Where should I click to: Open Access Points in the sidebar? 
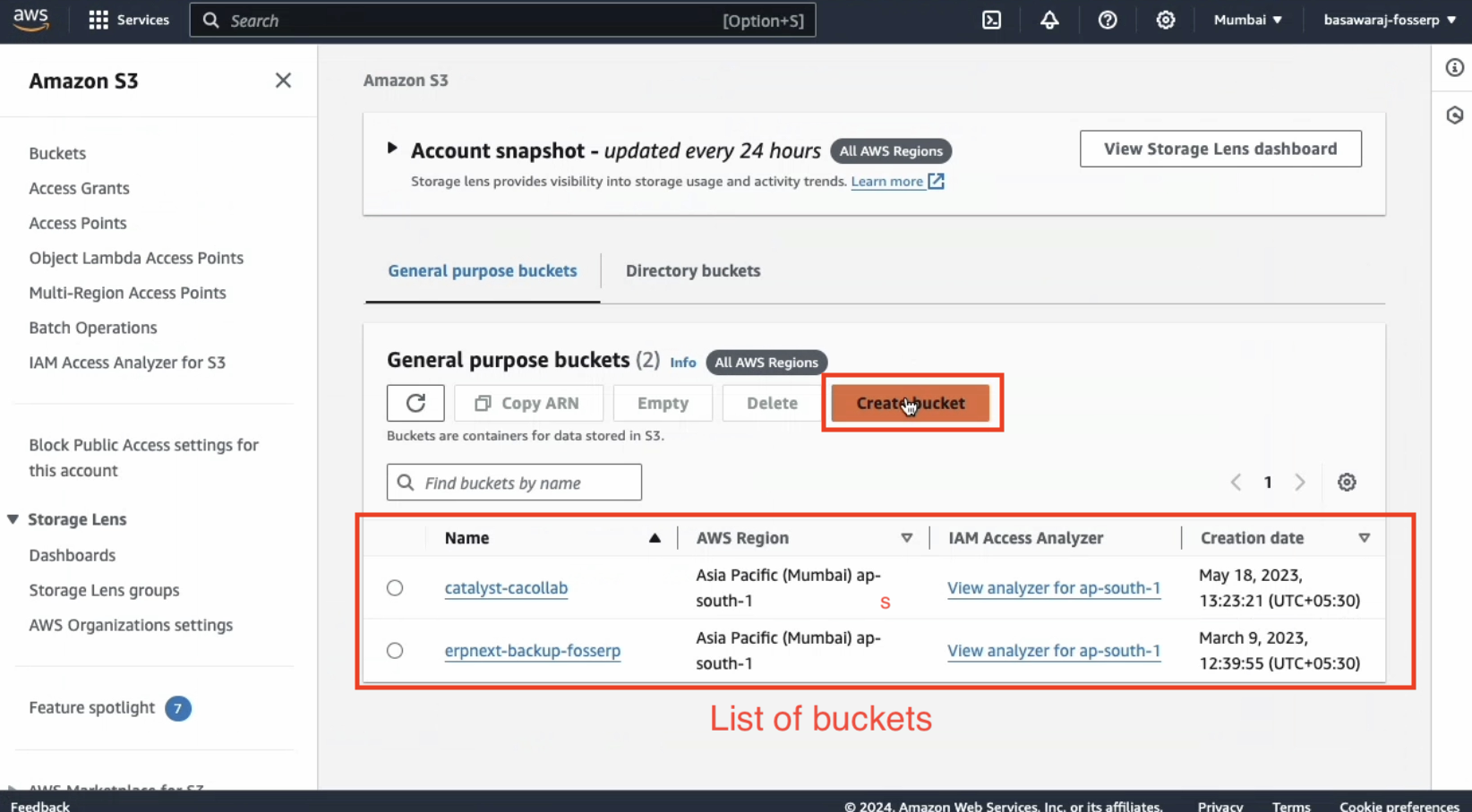(78, 223)
